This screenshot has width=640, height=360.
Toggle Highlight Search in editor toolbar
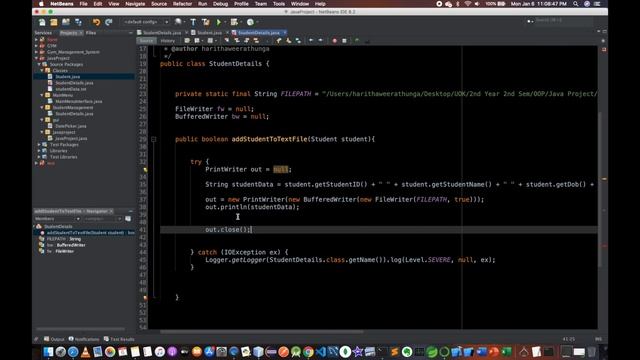(256, 40)
